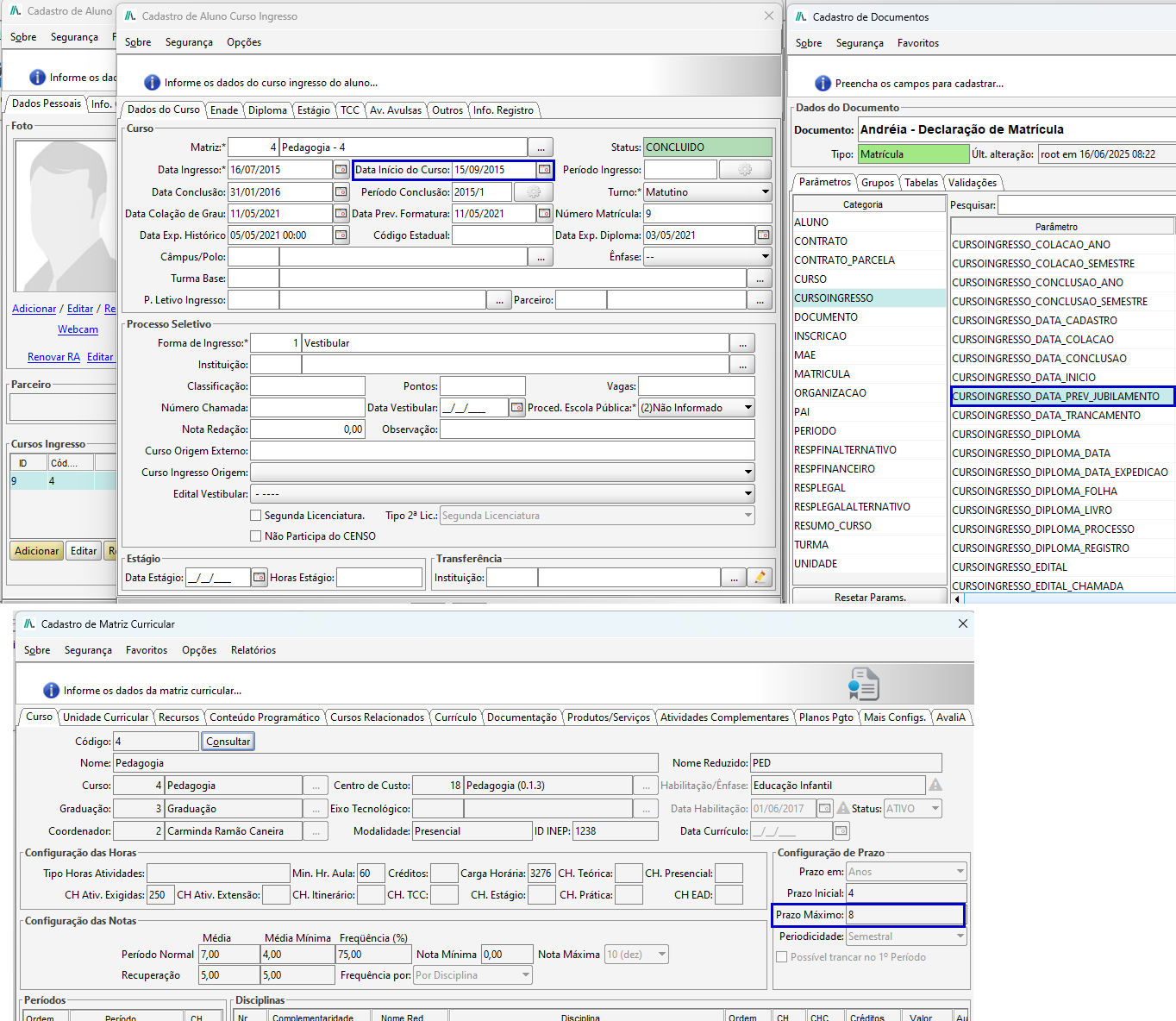The width and height of the screenshot is (1176, 1021).
Task: Click document report icon in Matriz Curricular header
Action: 864,684
